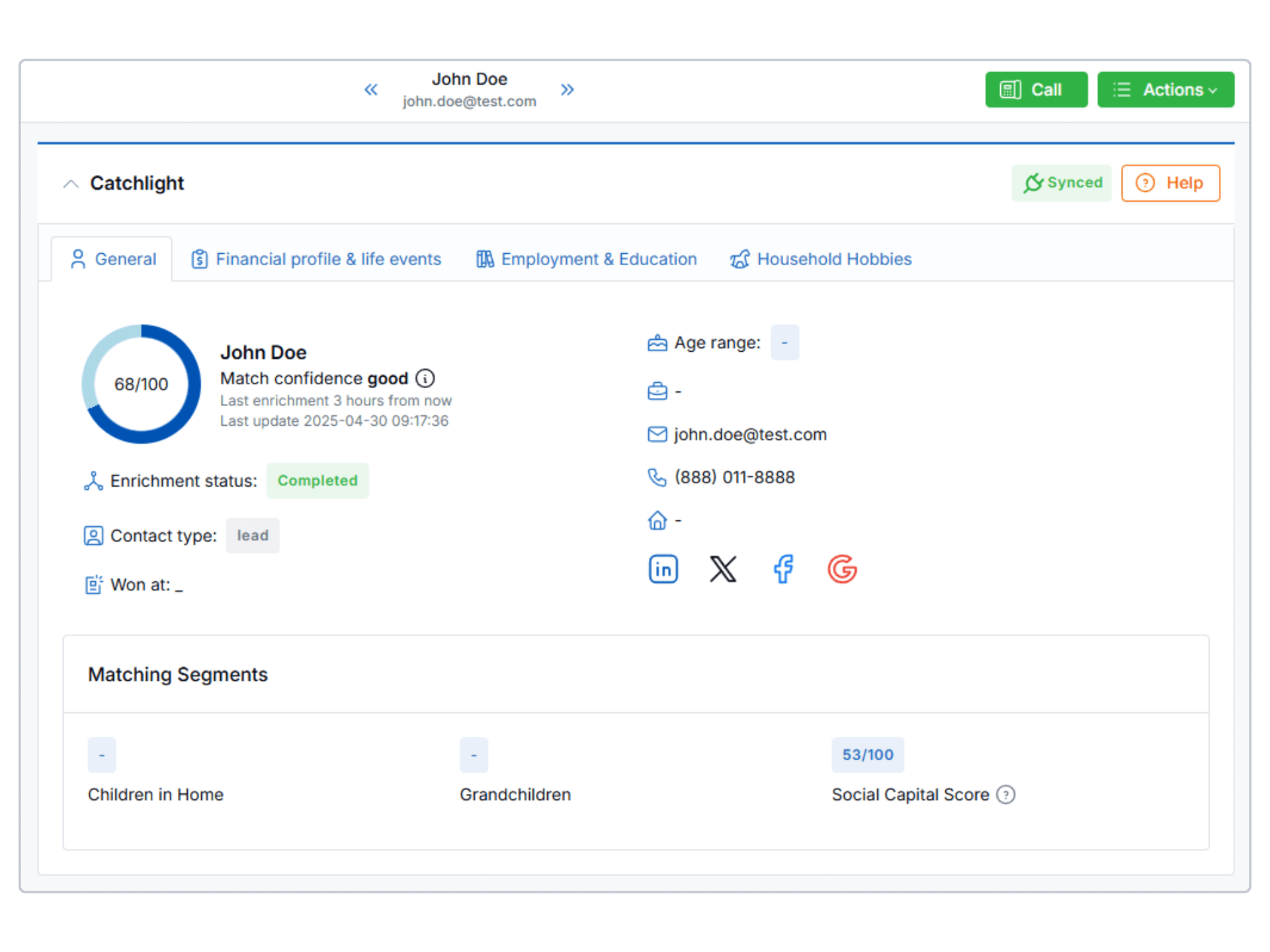Click the Household Hobbies rocking horse icon
Image resolution: width=1270 pixels, height=952 pixels.
(x=740, y=259)
